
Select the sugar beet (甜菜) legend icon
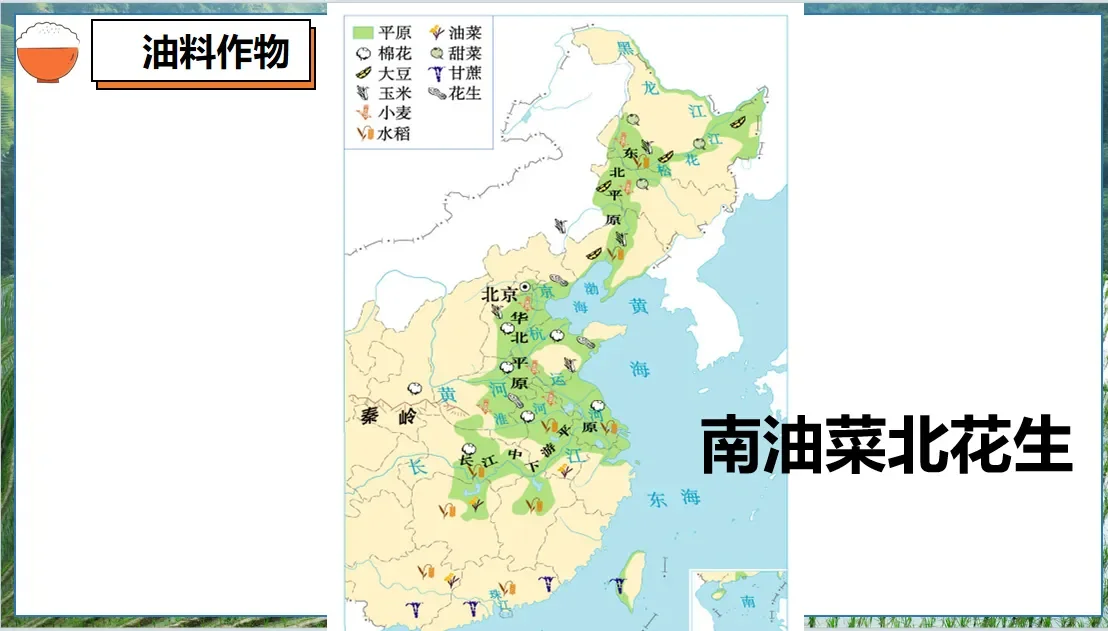437,52
